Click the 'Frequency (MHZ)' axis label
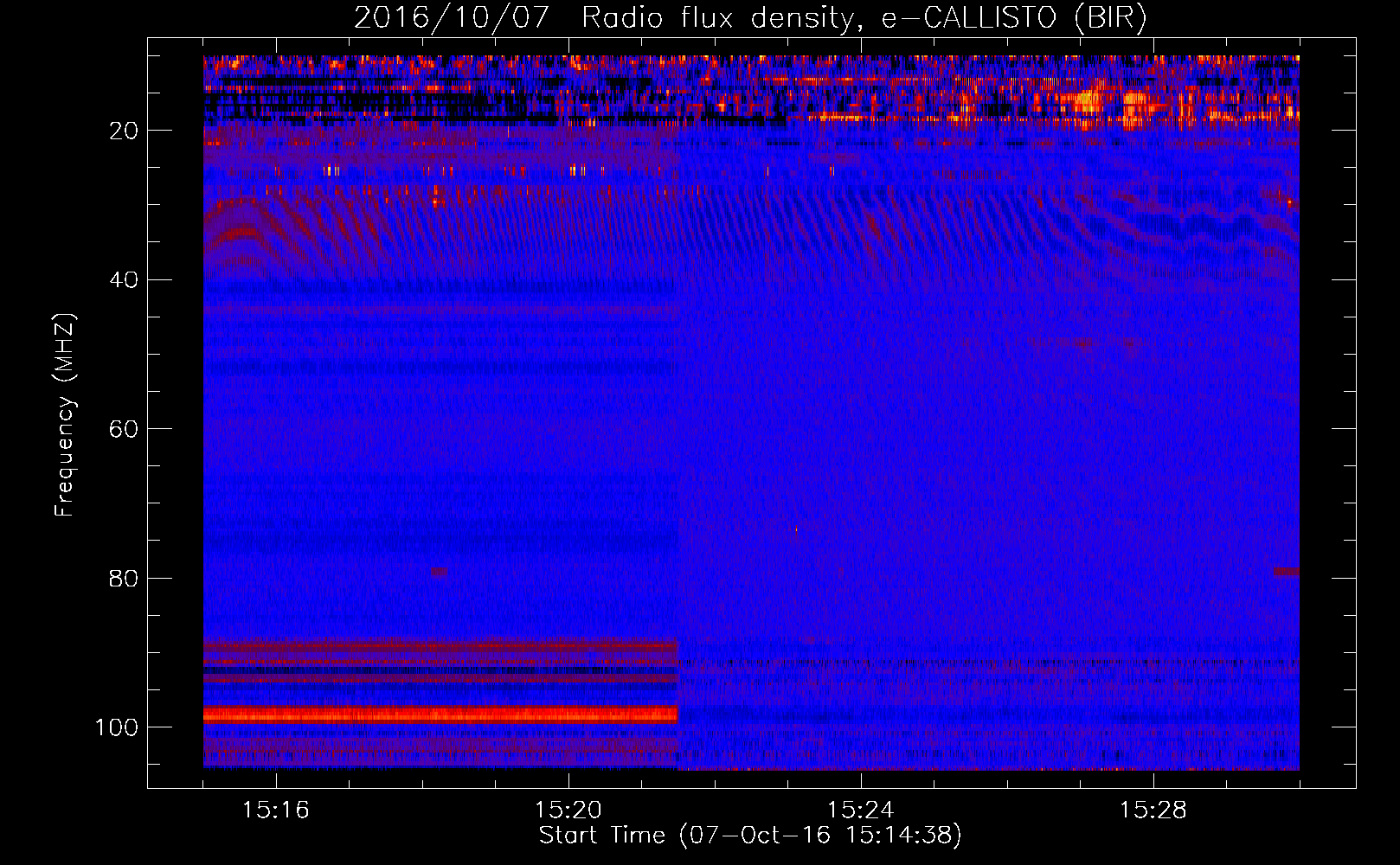1400x865 pixels. (x=65, y=414)
